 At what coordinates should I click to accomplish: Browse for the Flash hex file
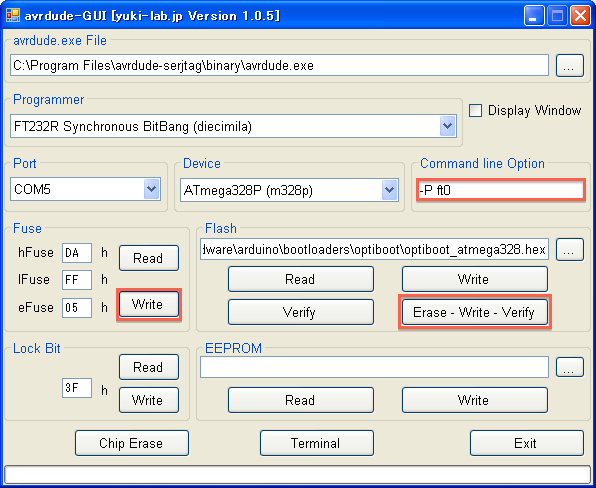(569, 250)
